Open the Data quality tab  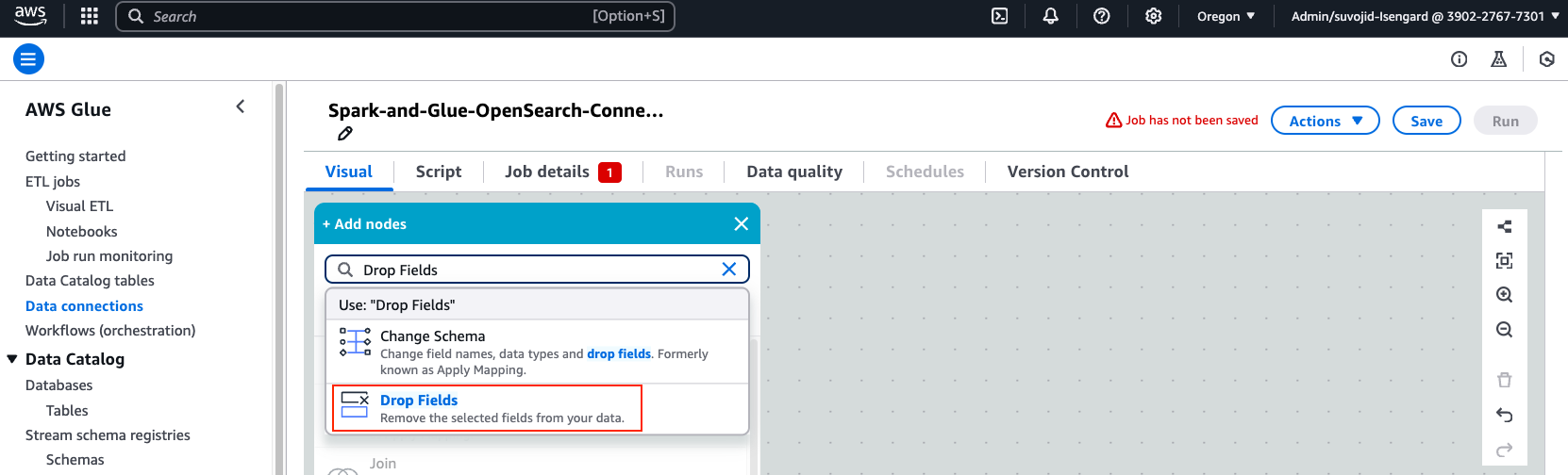pyautogui.click(x=794, y=172)
